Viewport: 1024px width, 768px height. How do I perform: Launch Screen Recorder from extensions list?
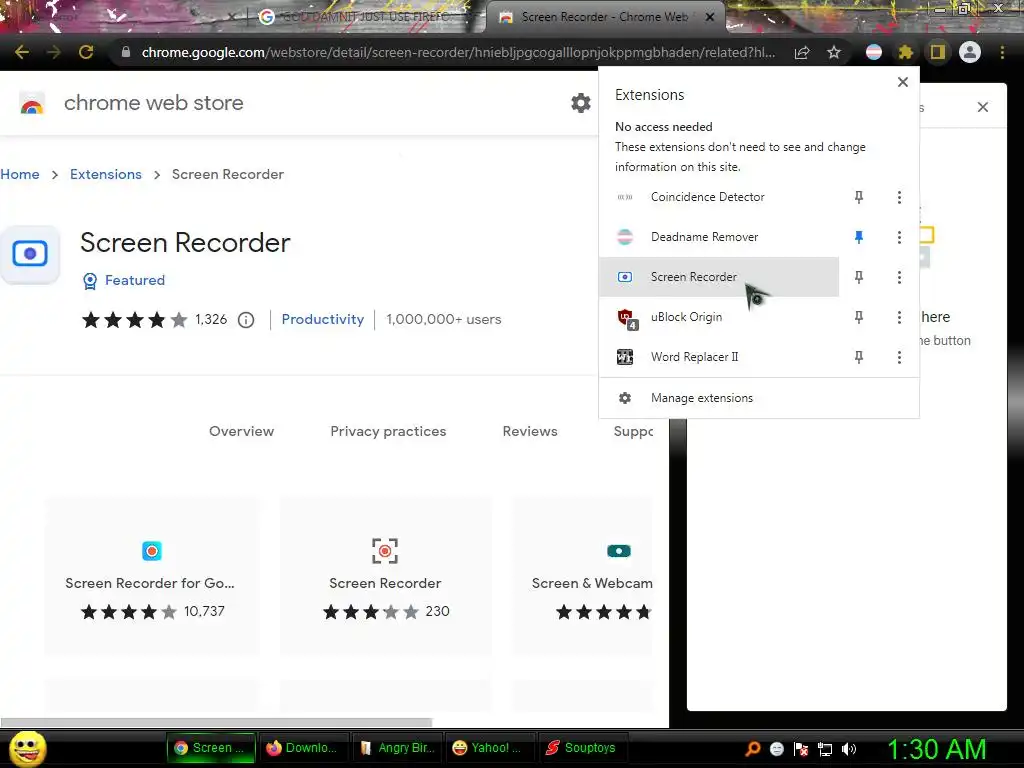719,277
